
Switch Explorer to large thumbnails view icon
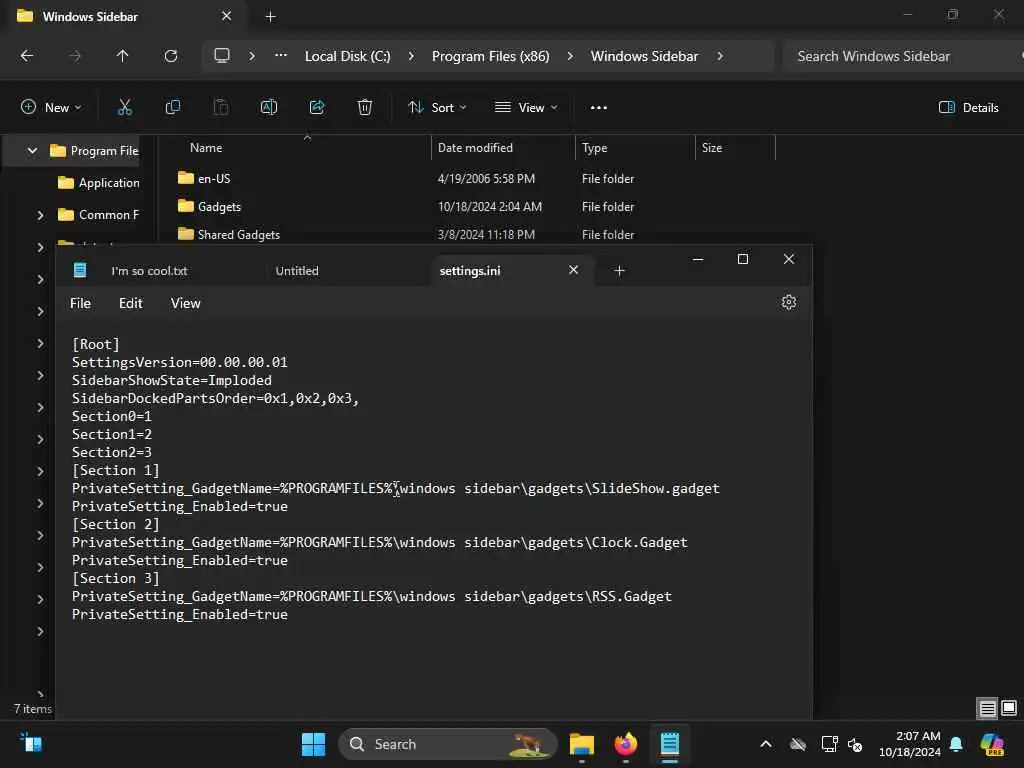point(1009,708)
